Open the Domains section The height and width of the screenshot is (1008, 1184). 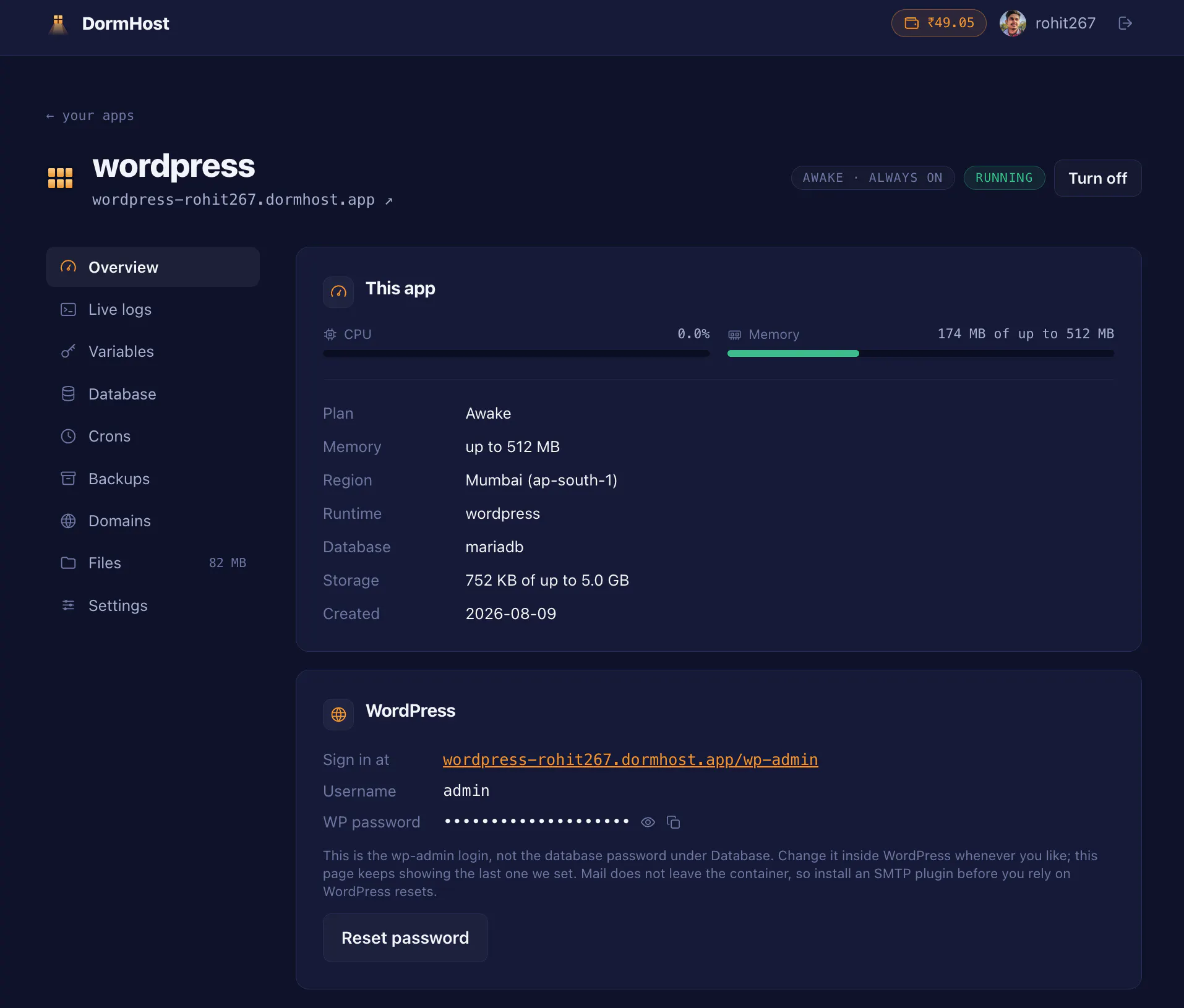(x=153, y=521)
